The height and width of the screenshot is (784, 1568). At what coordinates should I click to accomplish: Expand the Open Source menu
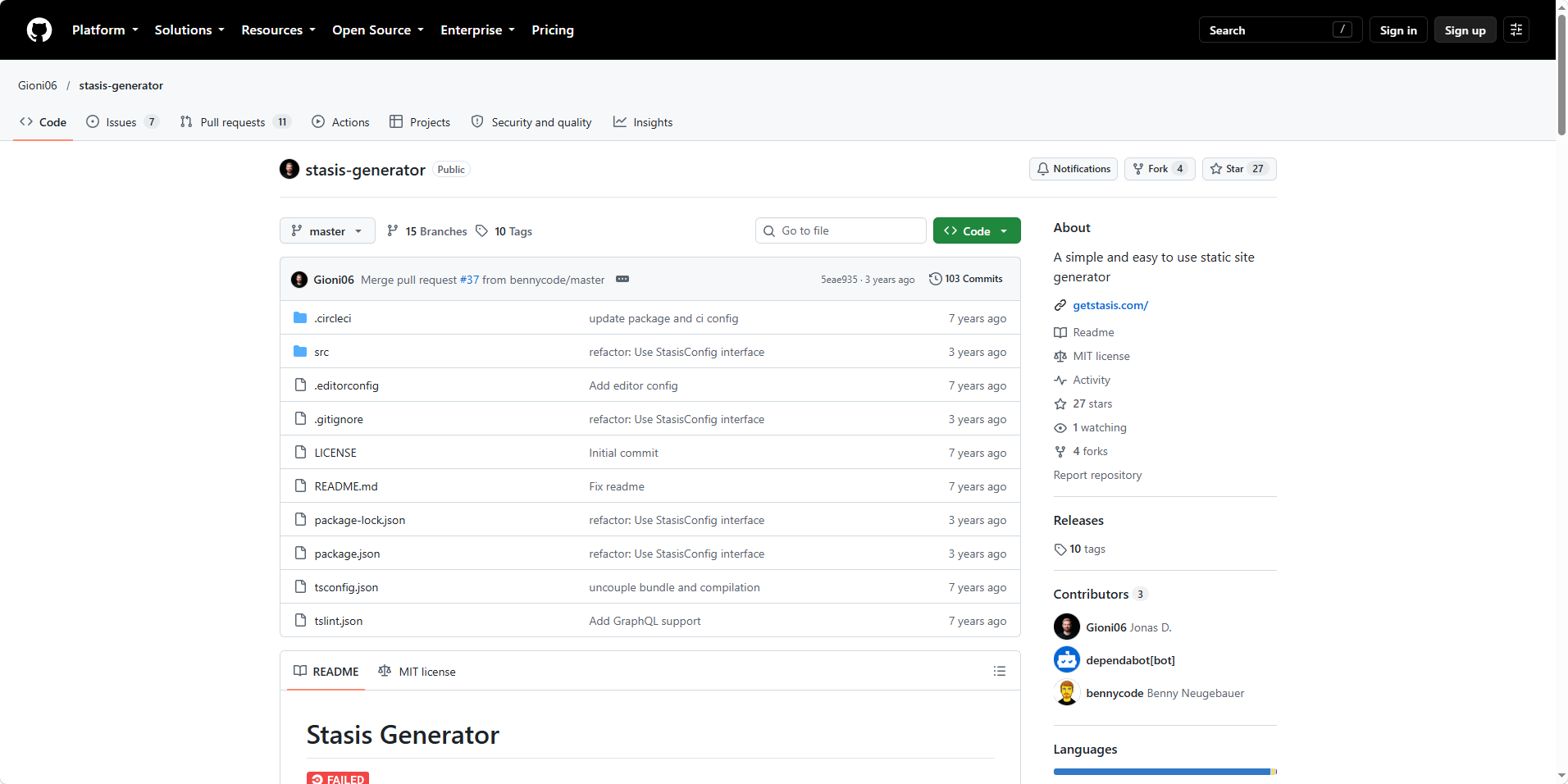click(x=378, y=30)
